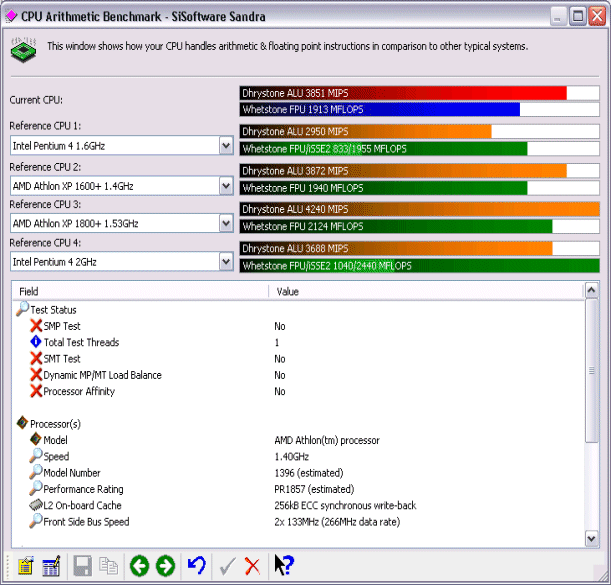This screenshot has width=611, height=585.
Task: Select the 'Performance Rating' row label
Action: [x=83, y=489]
